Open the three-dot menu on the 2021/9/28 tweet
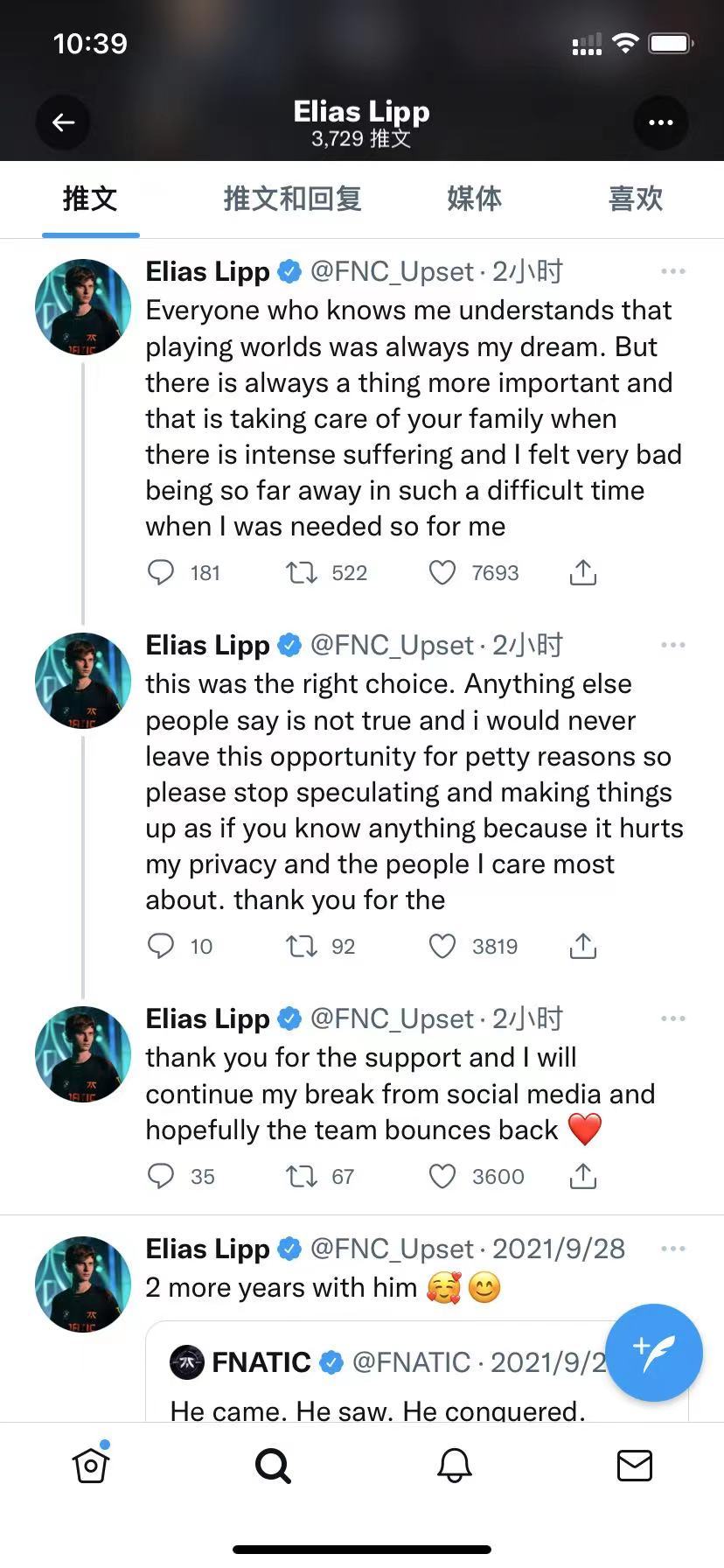Viewport: 724px width, 1568px height. pyautogui.click(x=673, y=1249)
